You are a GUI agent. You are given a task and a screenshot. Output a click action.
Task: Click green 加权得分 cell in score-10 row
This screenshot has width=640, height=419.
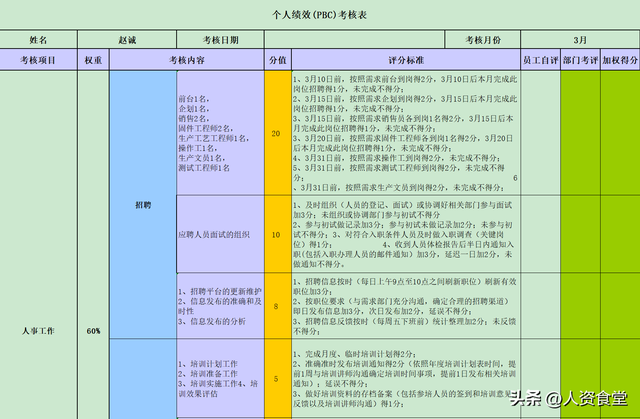click(620, 234)
